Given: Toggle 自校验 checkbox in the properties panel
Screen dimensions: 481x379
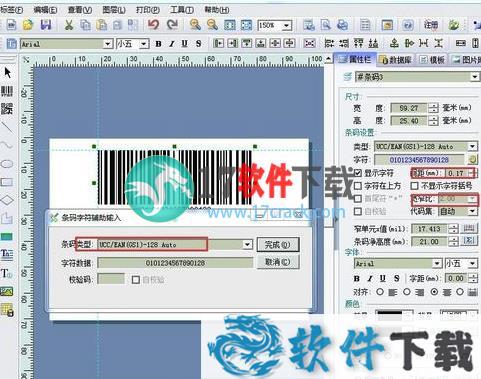Looking at the screenshot, I should point(358,211).
